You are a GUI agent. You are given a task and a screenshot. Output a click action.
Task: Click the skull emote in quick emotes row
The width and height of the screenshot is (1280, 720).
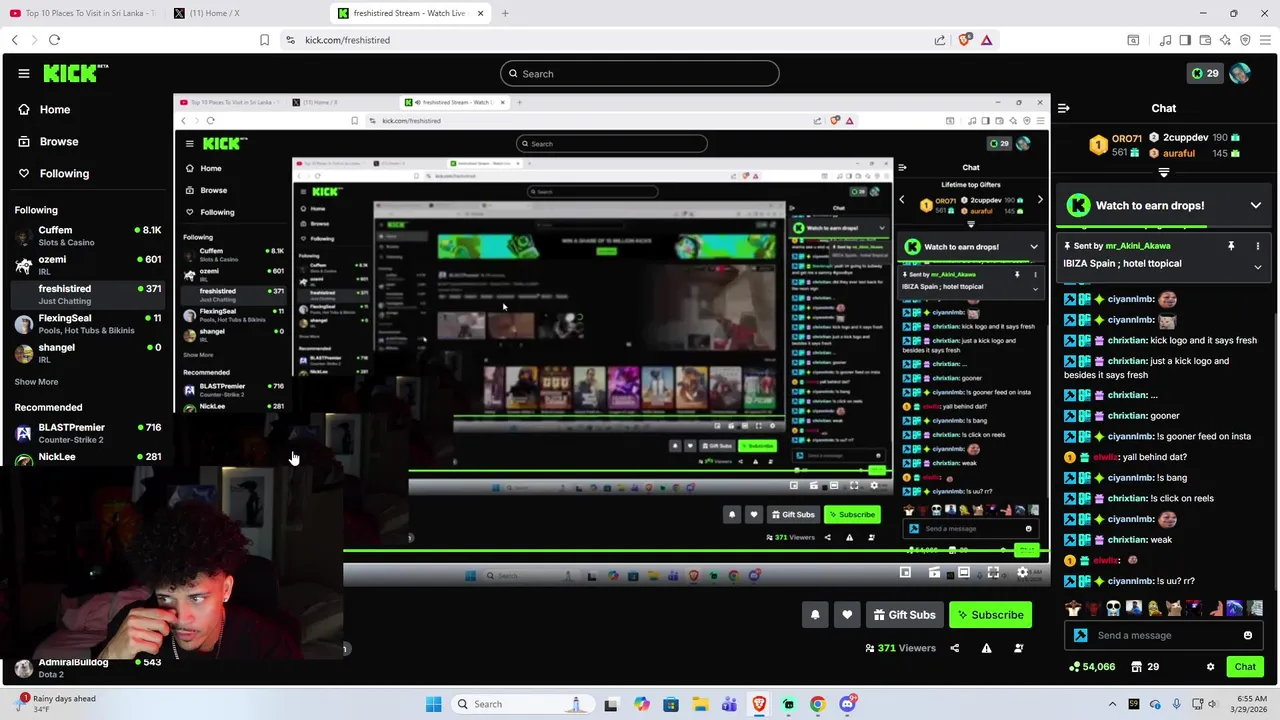coord(1113,608)
